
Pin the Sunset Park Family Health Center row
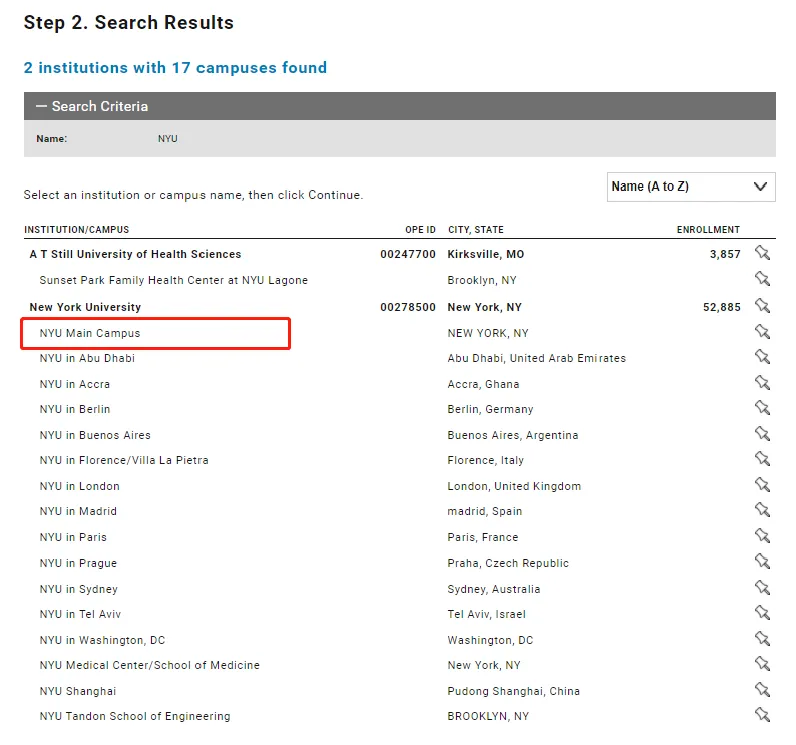pos(762,280)
